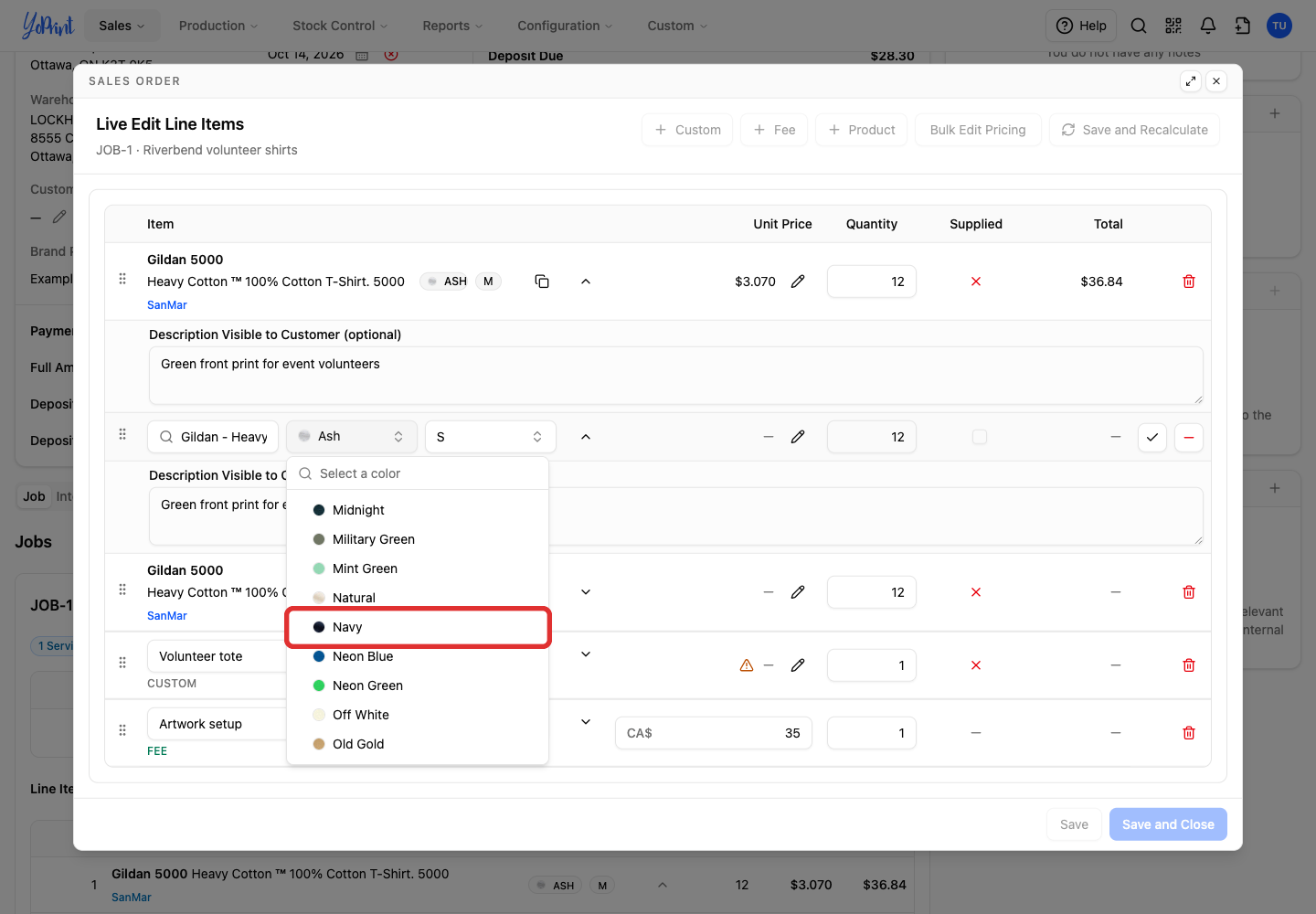Expand the sales order dialog to fullscreen

(x=1191, y=81)
